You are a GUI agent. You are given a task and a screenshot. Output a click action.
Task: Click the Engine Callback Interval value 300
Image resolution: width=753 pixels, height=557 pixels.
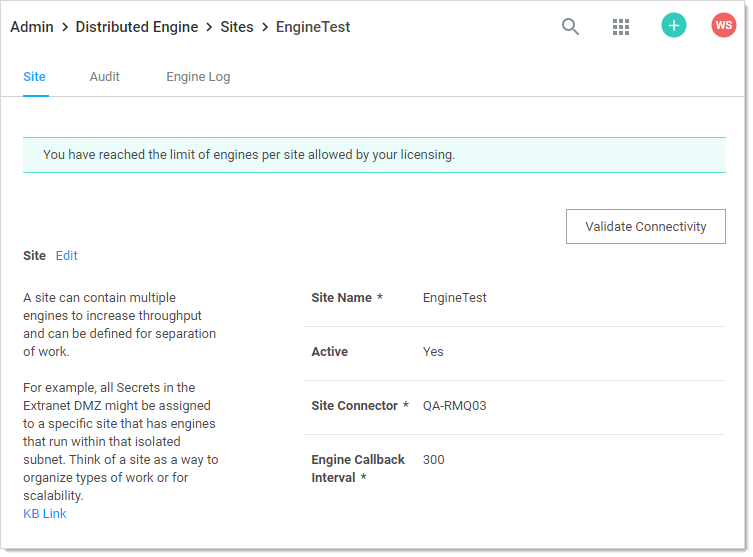coord(434,460)
